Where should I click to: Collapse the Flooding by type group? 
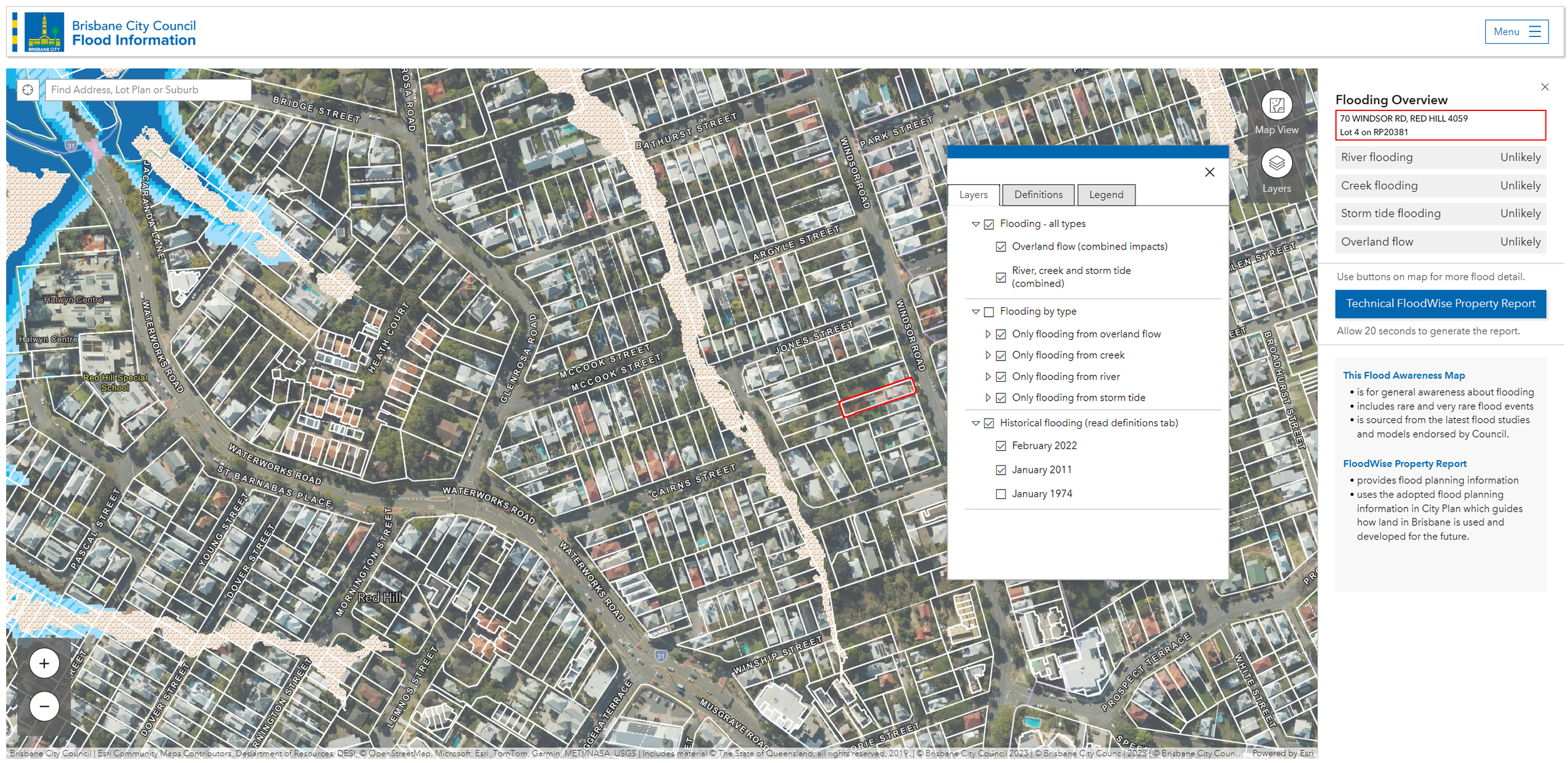pyautogui.click(x=975, y=312)
